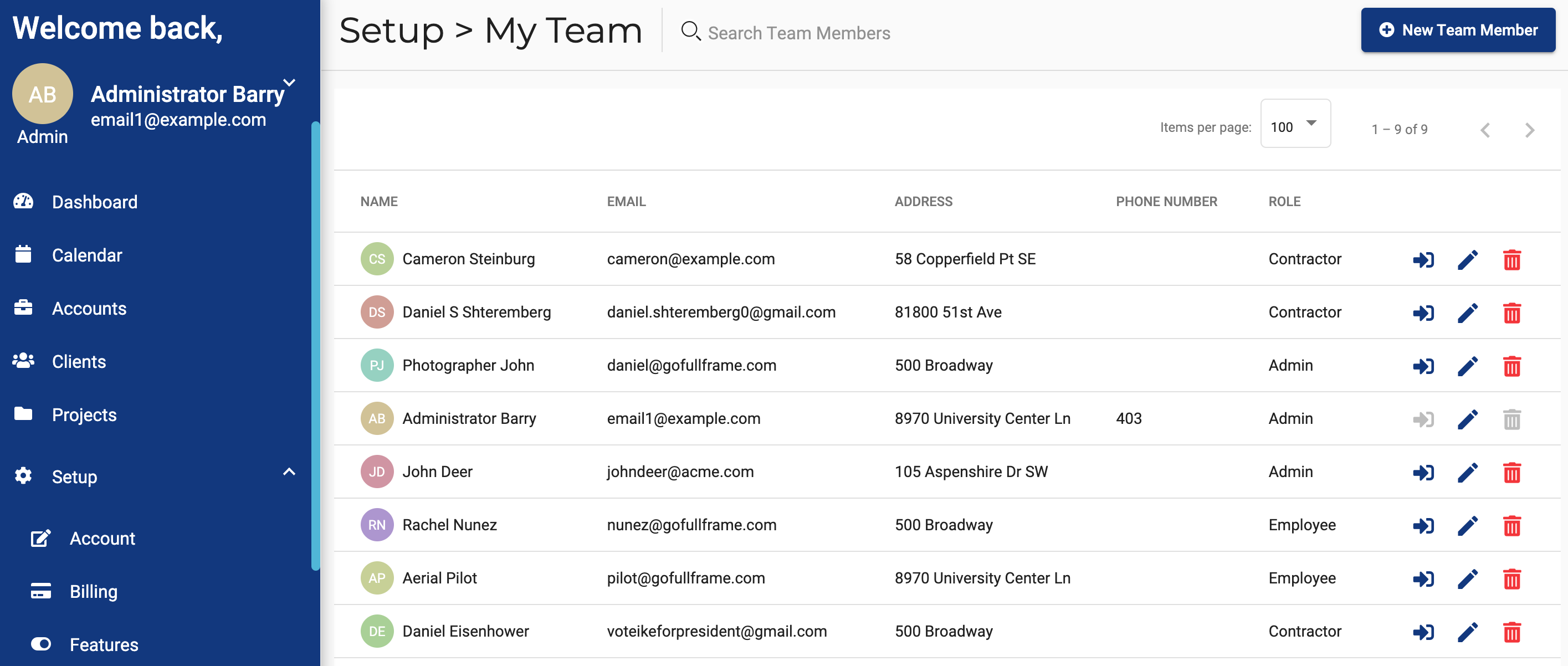Click CS avatar for Cameron Steinburg
Viewport: 1568px width, 666px height.
click(x=377, y=259)
